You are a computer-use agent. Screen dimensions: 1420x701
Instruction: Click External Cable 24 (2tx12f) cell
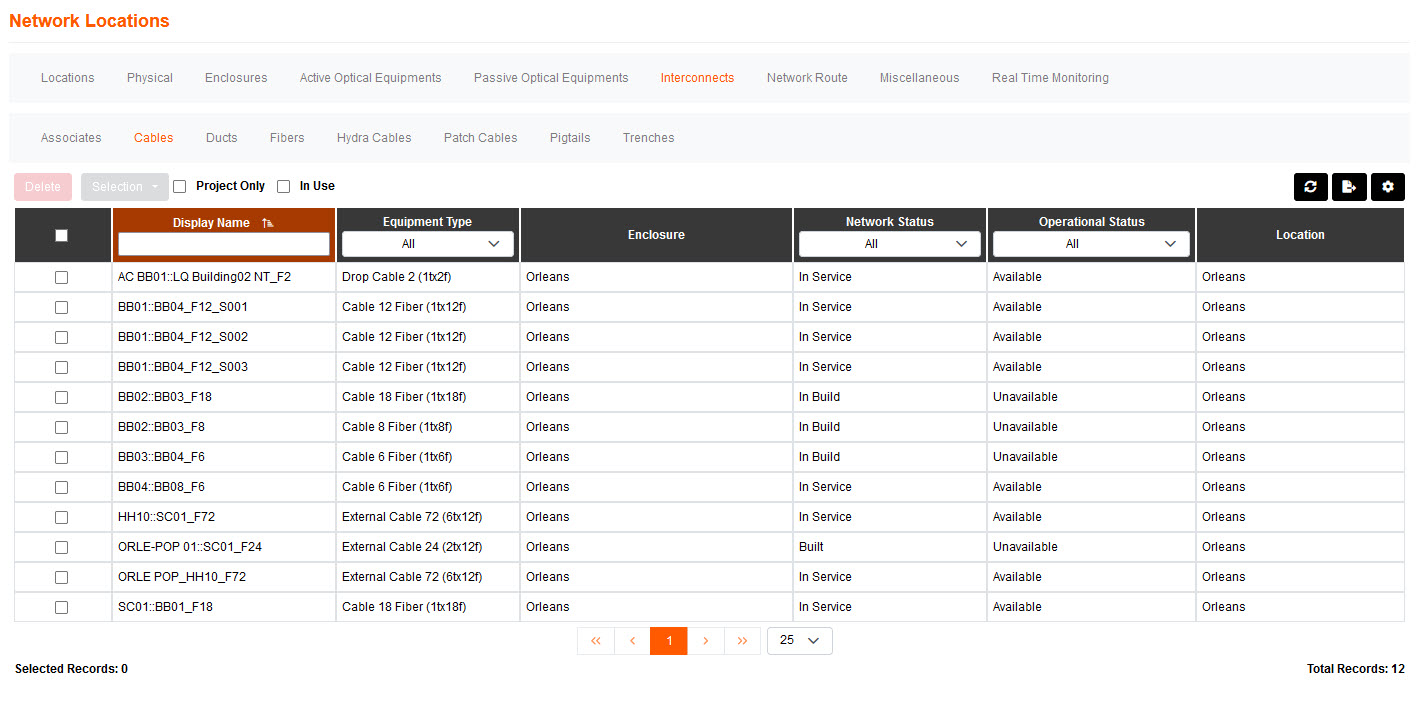pos(428,547)
